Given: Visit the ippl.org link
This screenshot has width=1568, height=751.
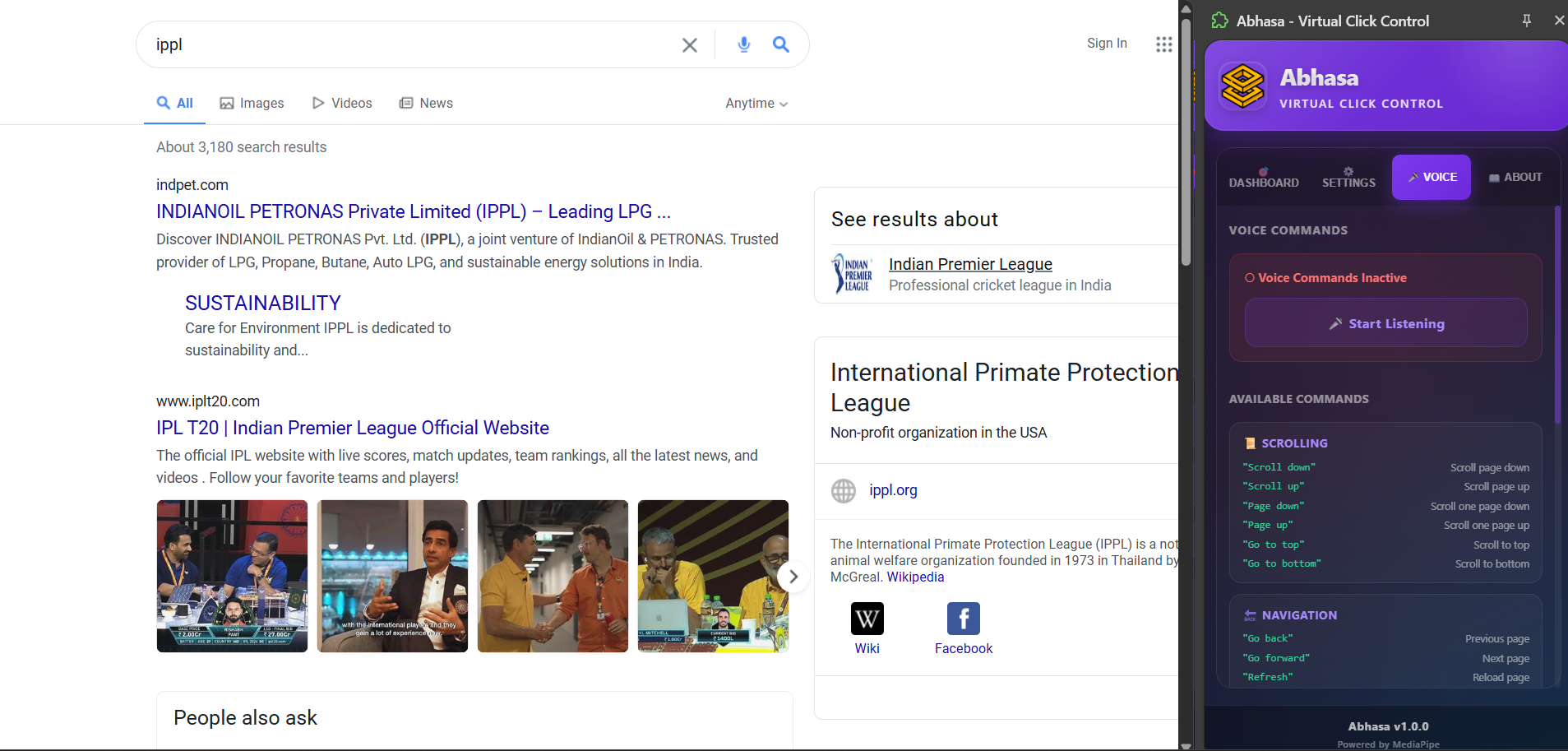Looking at the screenshot, I should point(893,490).
